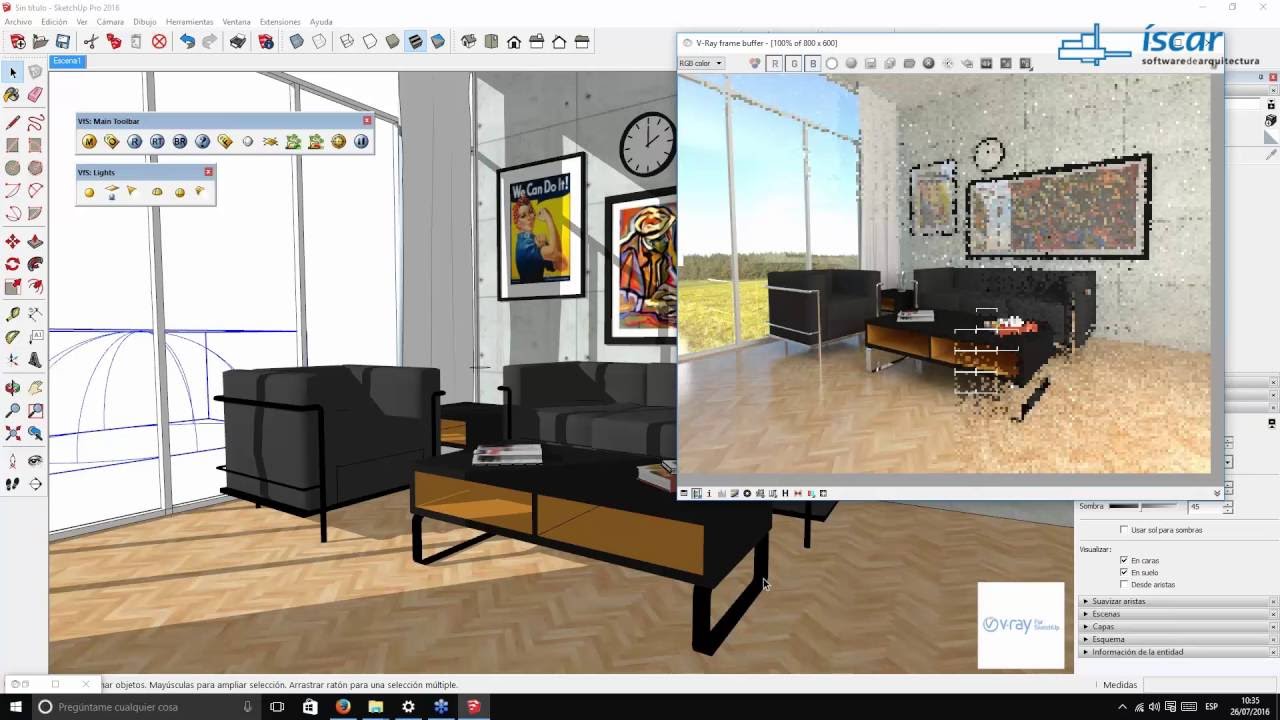Open V-Ray Material Editor (M) icon
1280x720 pixels.
[89, 142]
